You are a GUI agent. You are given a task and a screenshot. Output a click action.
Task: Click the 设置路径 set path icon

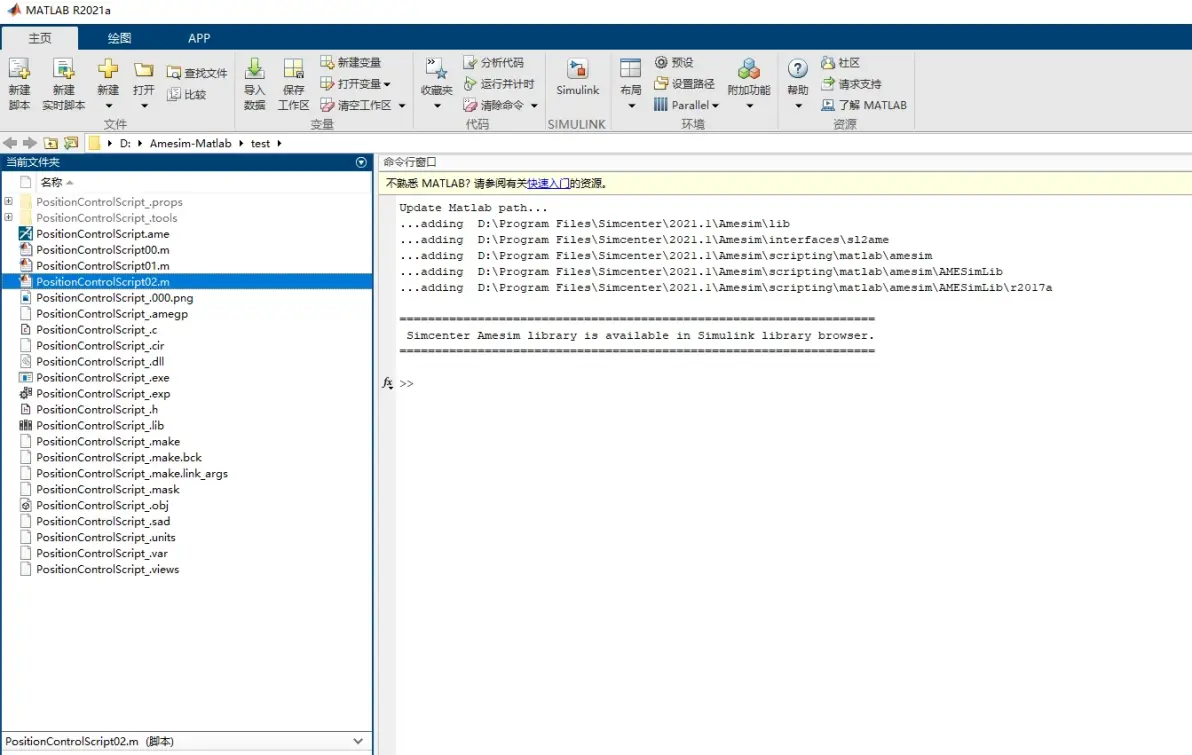point(661,84)
